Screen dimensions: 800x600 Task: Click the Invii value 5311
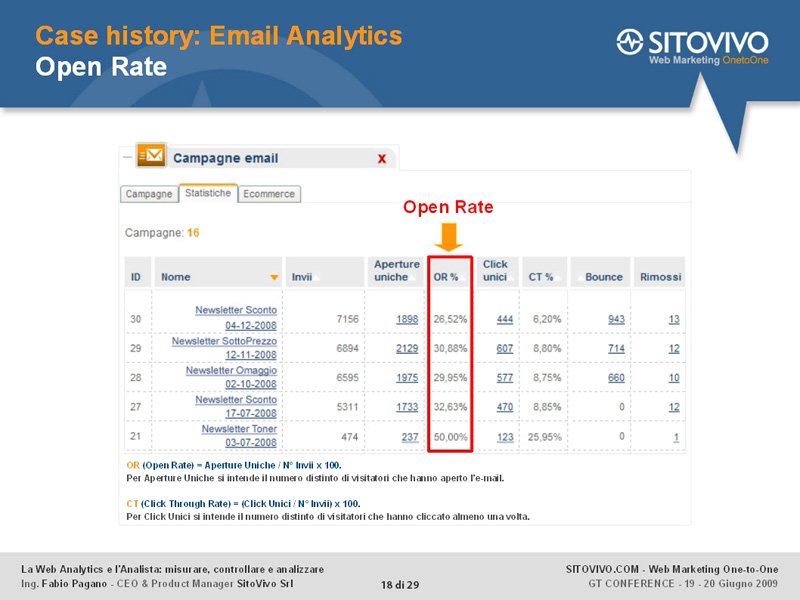pyautogui.click(x=347, y=407)
